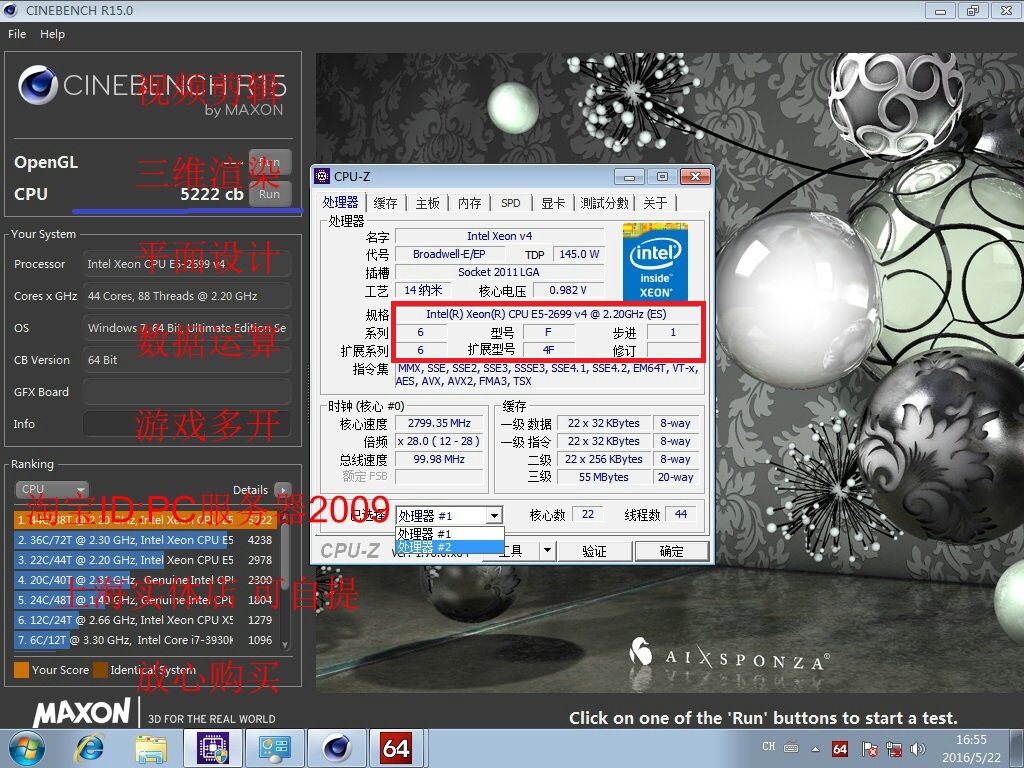Click the 三级 cache 55 MBytes value
The height and width of the screenshot is (768, 1024).
[x=603, y=477]
